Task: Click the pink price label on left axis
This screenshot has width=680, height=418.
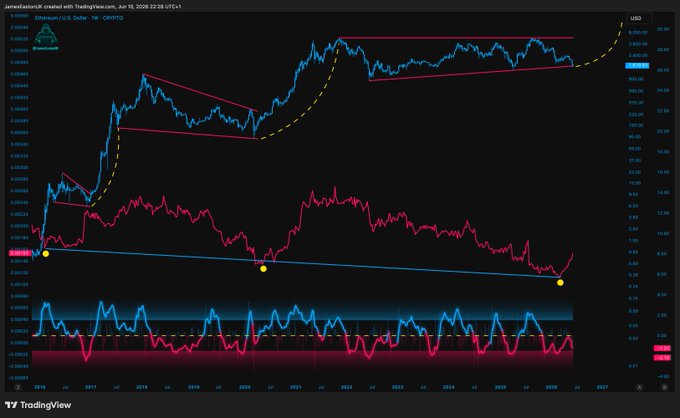Action: 20,253
